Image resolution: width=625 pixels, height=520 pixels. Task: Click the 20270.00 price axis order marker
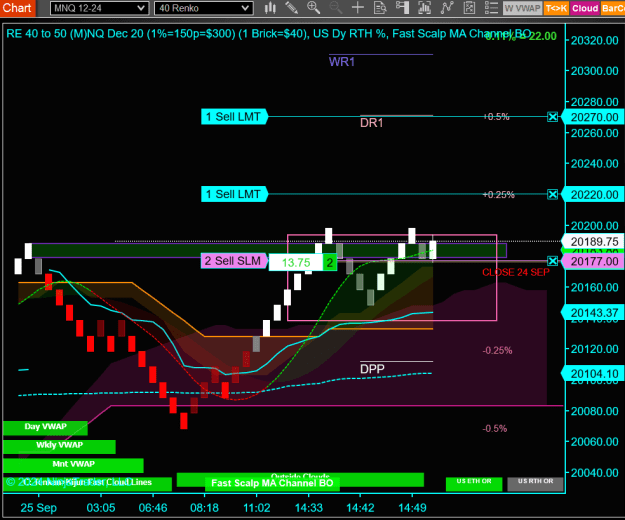coord(593,117)
